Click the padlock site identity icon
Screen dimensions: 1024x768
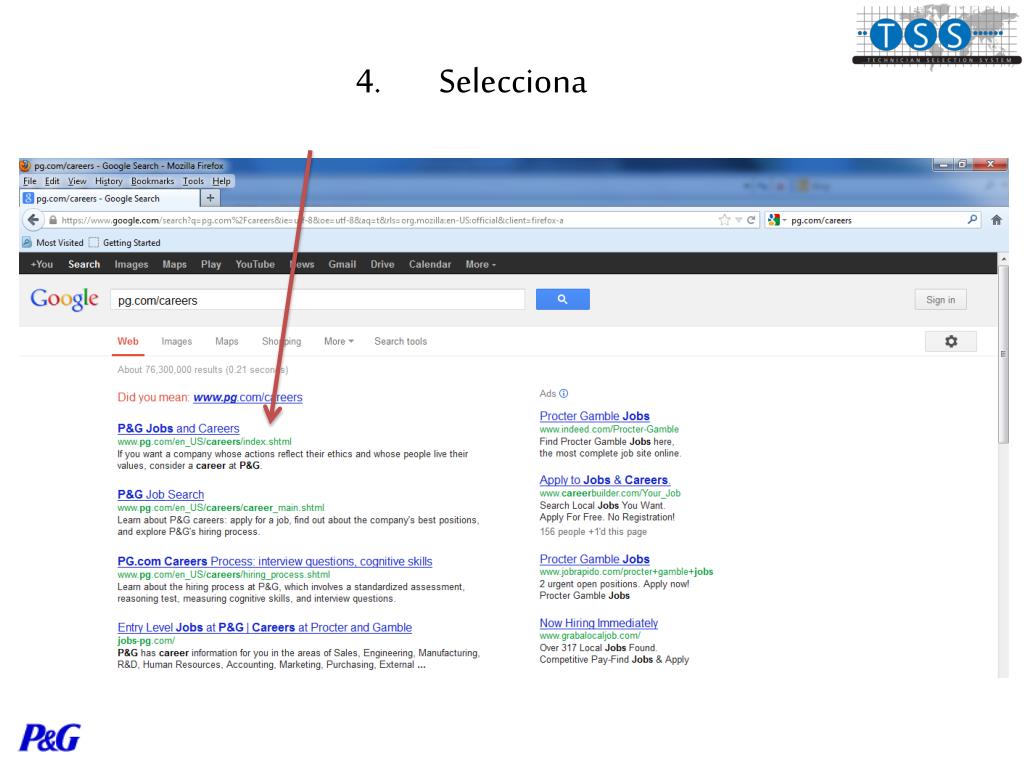point(53,220)
